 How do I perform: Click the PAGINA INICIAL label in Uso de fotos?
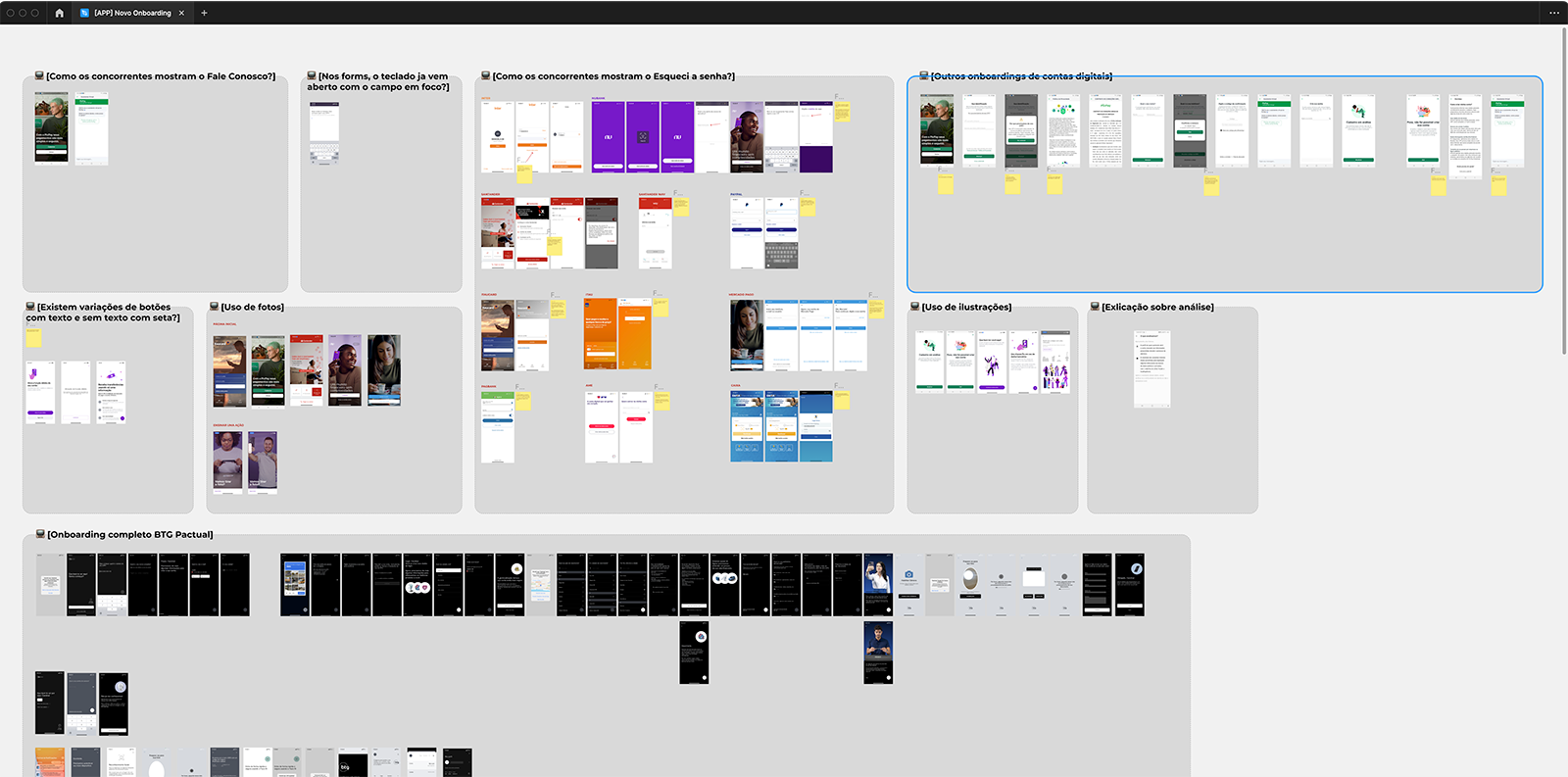[x=225, y=324]
